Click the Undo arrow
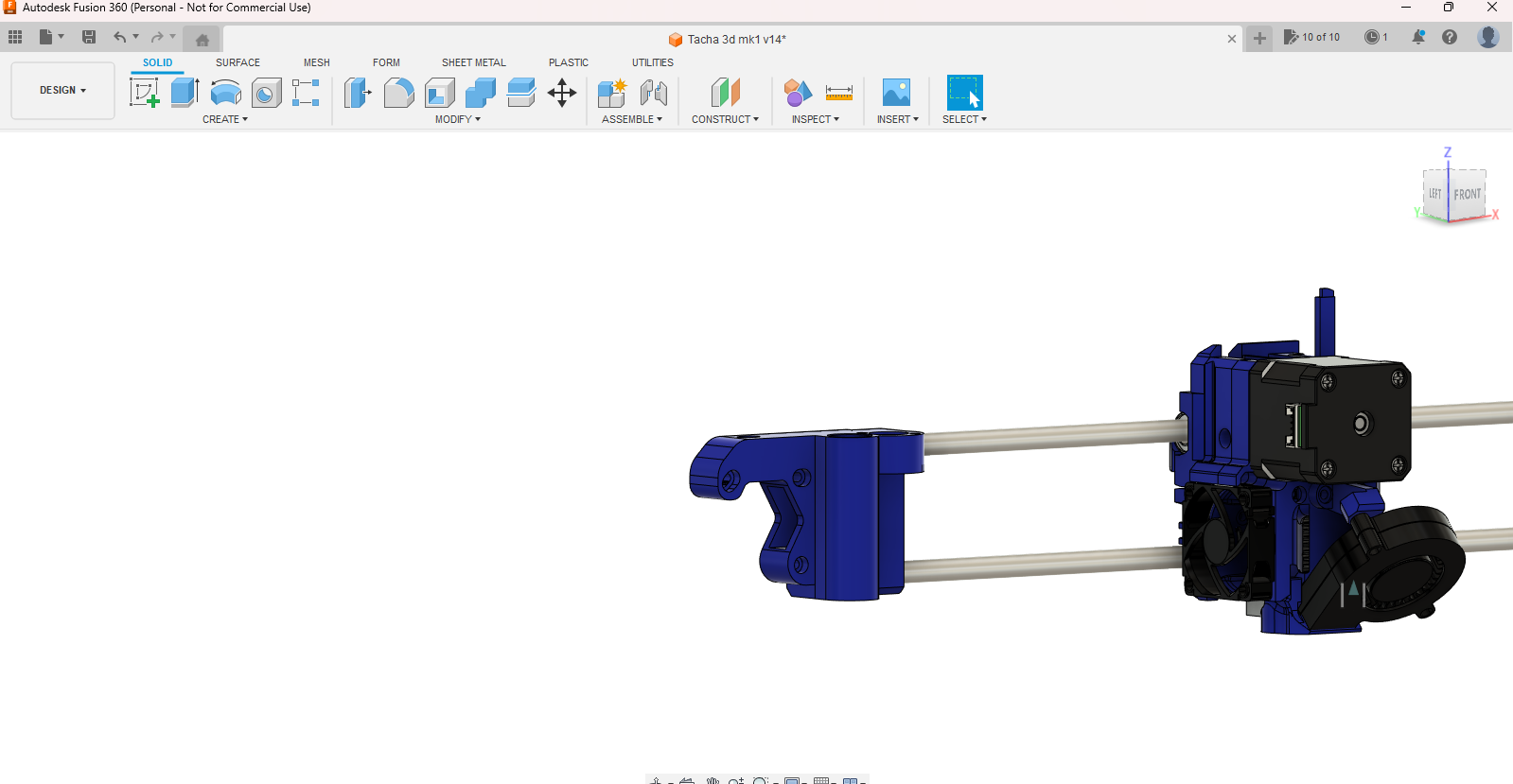Image resolution: width=1513 pixels, height=784 pixels. point(119,37)
